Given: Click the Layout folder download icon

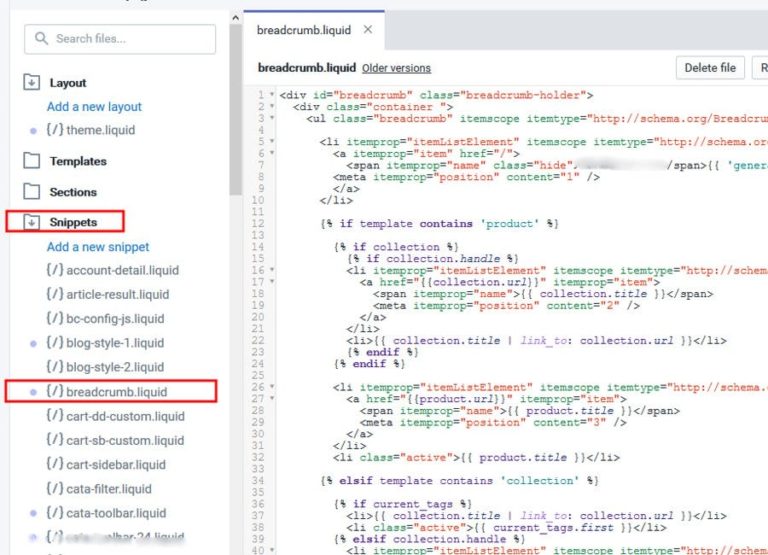Looking at the screenshot, I should (x=32, y=83).
